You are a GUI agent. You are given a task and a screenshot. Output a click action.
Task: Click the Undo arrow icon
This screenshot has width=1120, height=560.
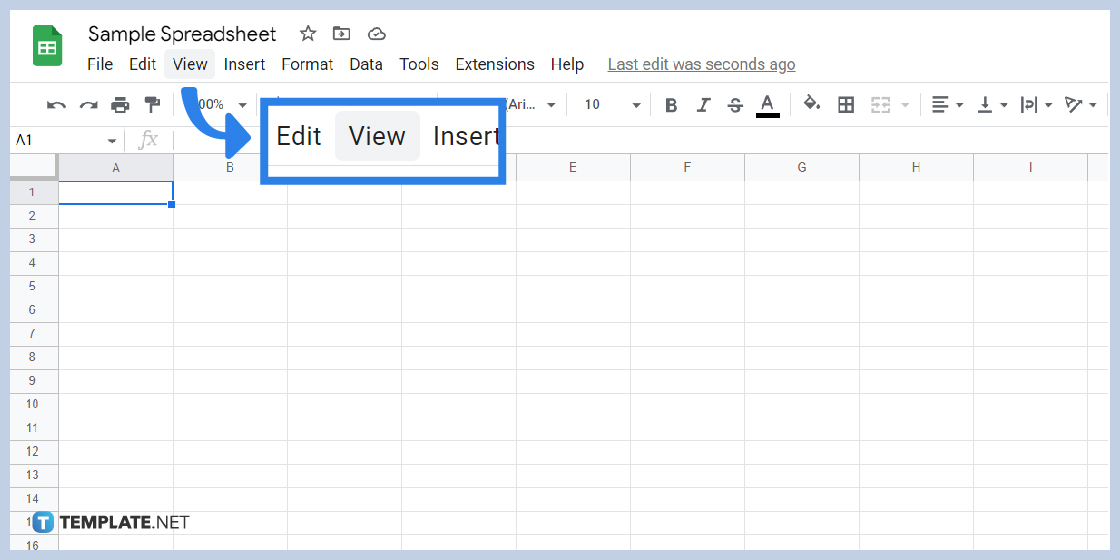56,105
